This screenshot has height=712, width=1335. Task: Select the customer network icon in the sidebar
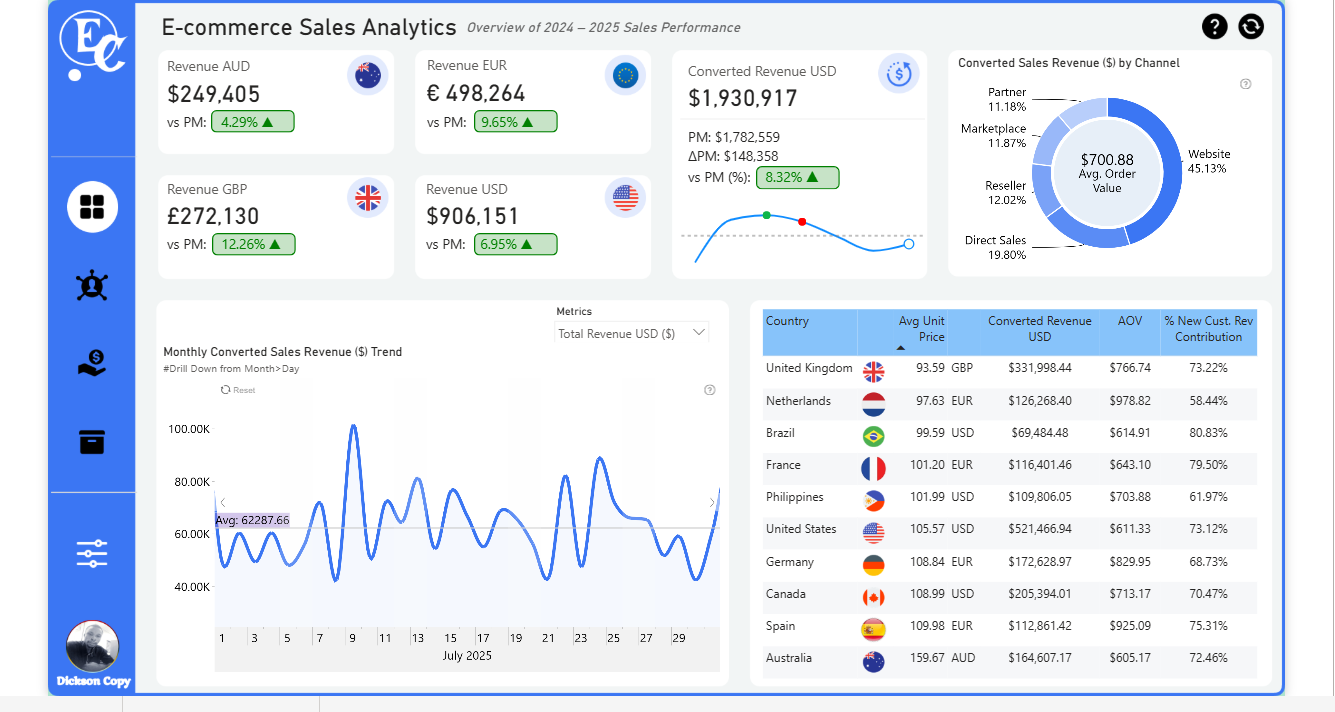click(92, 286)
